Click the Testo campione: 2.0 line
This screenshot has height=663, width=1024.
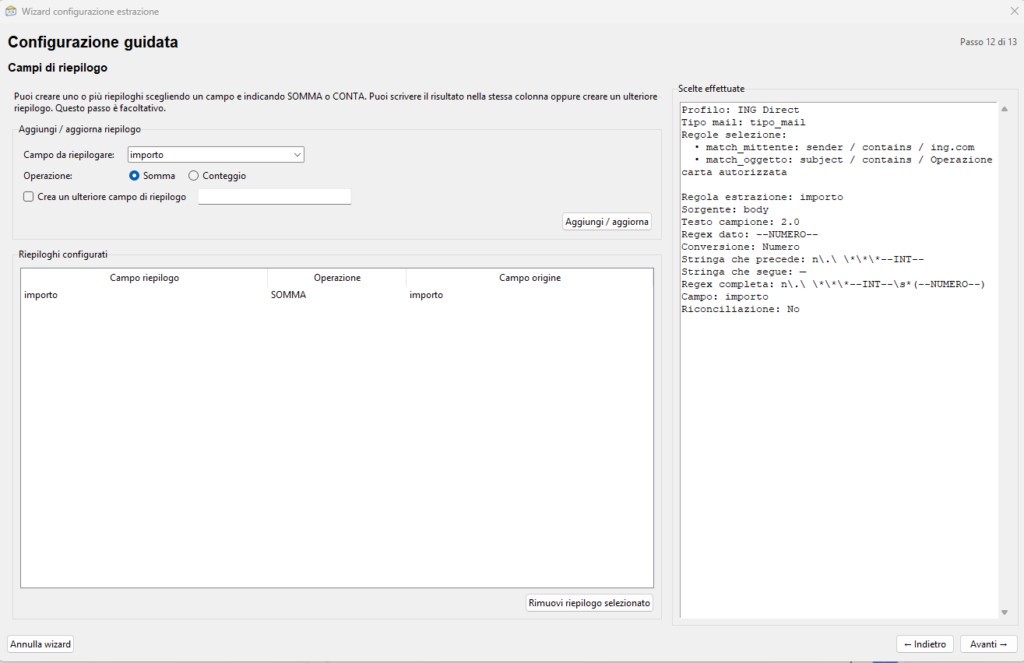(x=740, y=221)
